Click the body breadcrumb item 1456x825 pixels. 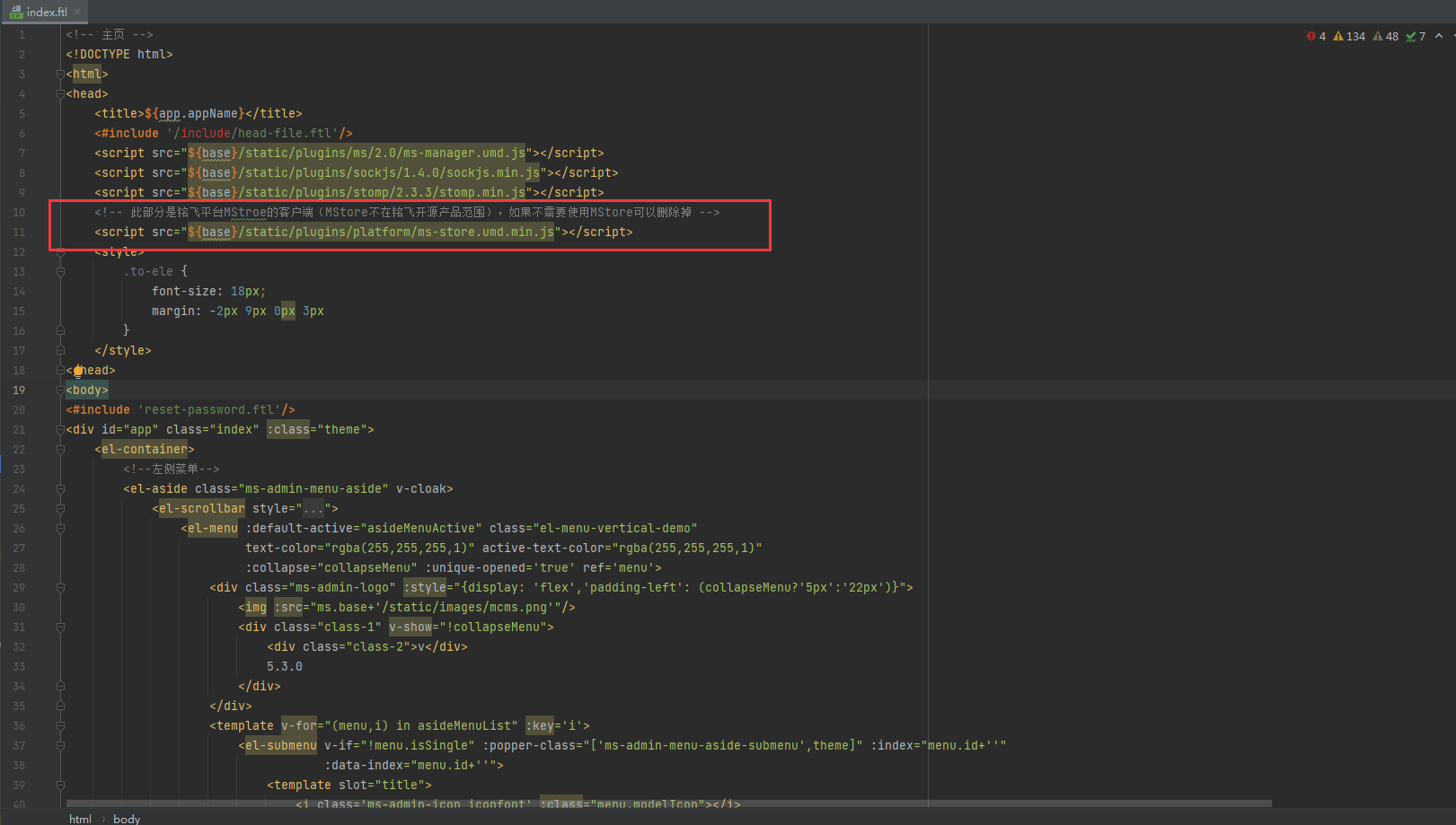tap(127, 819)
